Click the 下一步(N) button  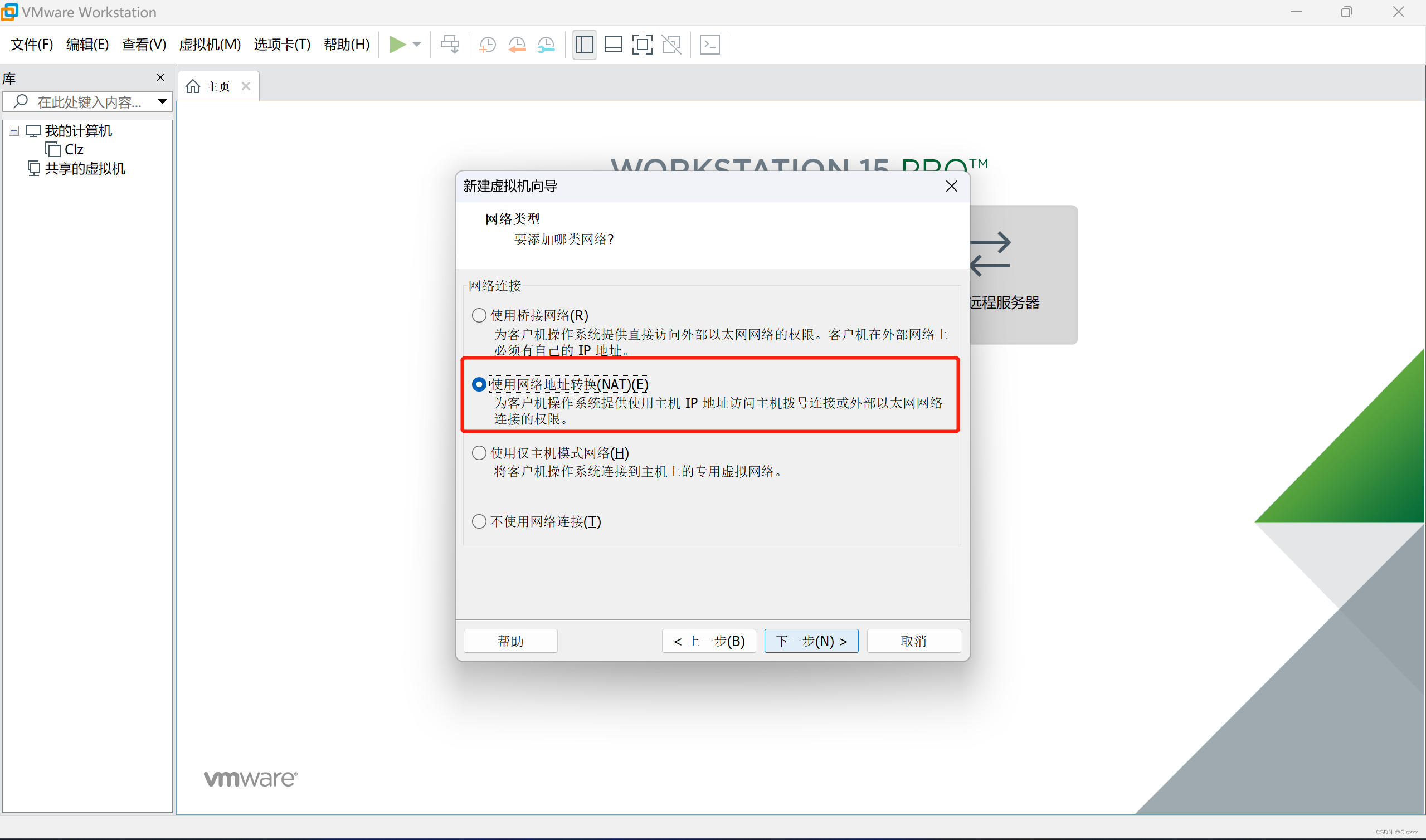tap(811, 641)
